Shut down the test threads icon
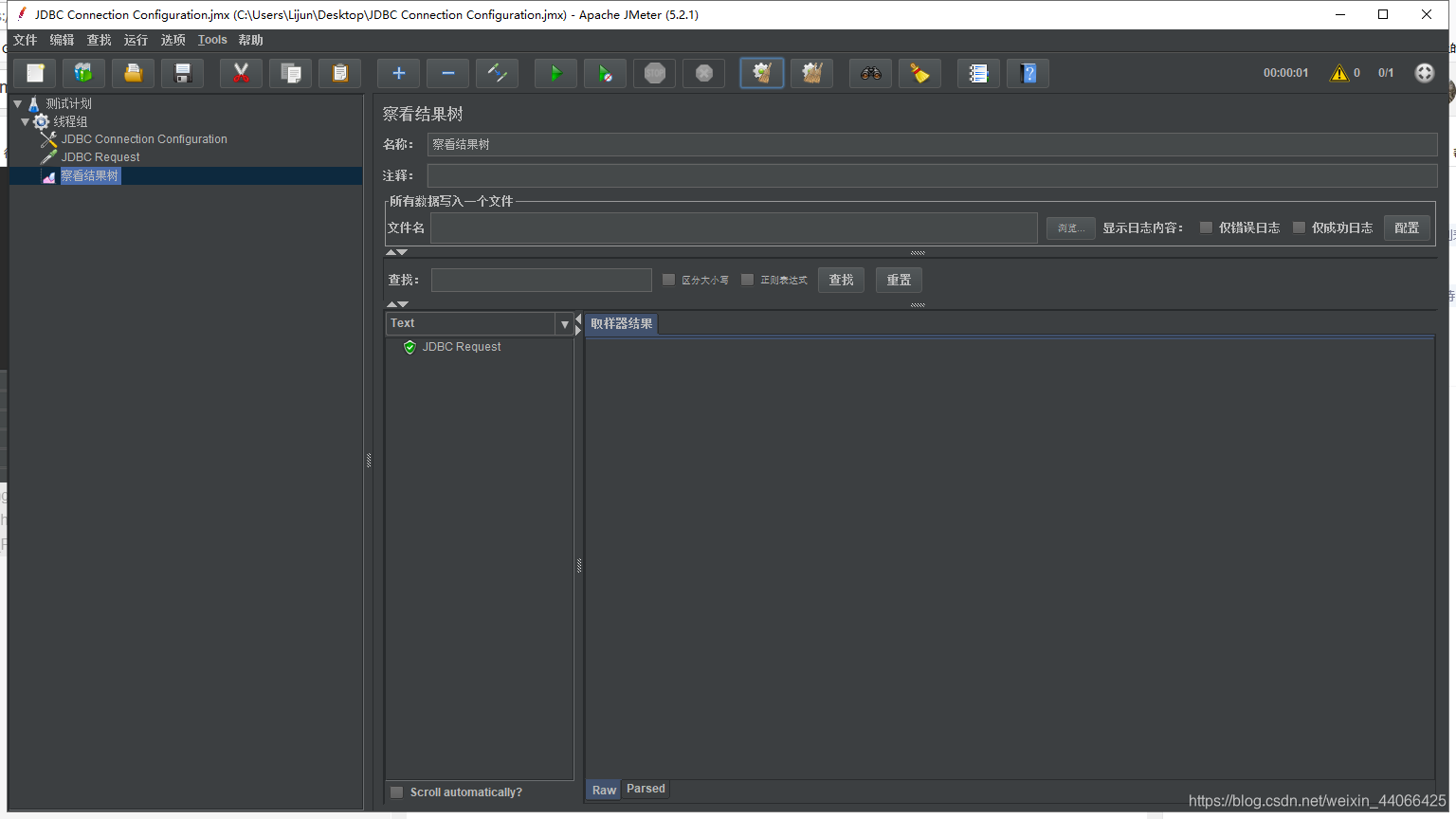 (704, 73)
